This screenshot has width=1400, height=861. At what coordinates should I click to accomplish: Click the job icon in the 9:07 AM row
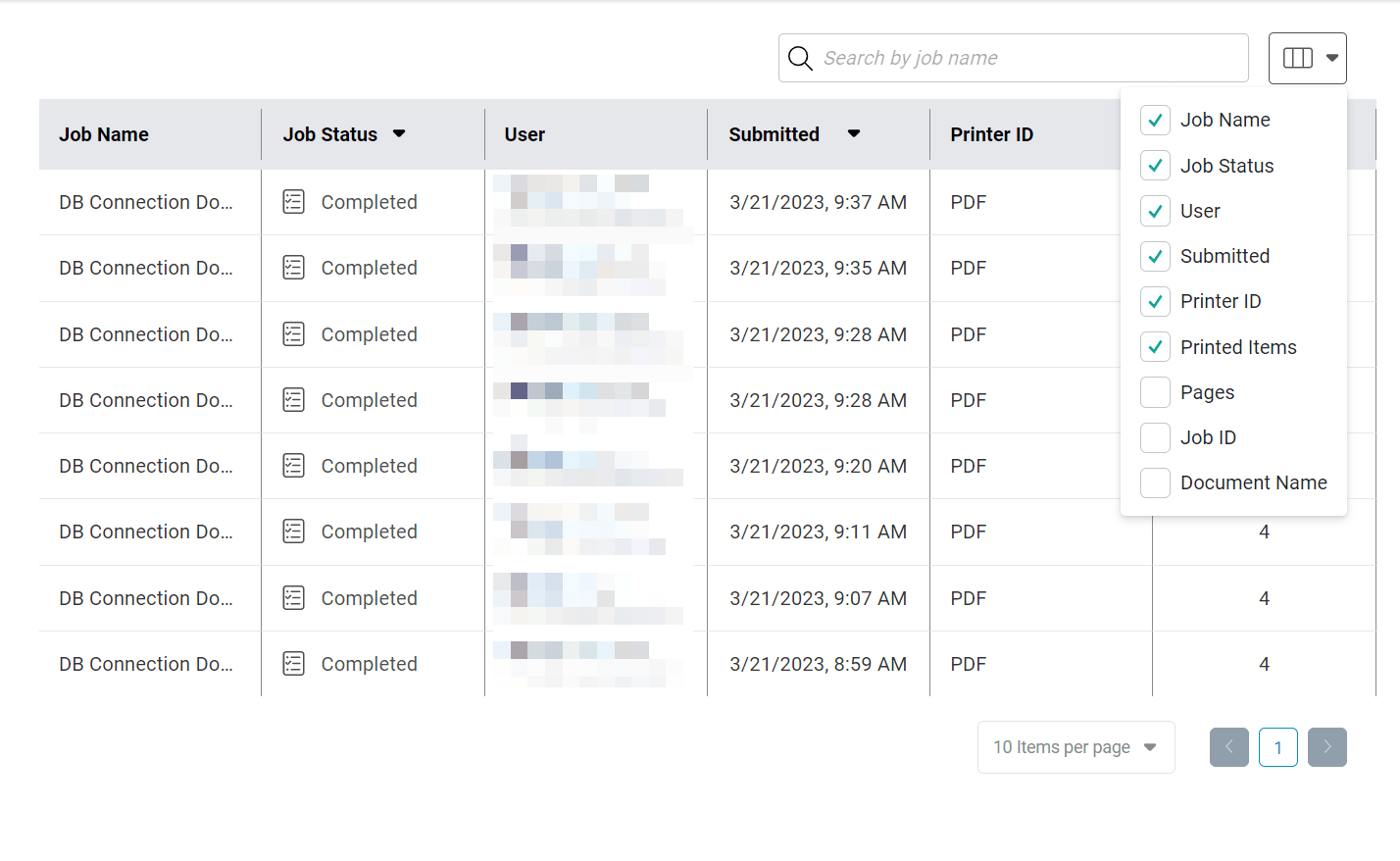(x=293, y=597)
